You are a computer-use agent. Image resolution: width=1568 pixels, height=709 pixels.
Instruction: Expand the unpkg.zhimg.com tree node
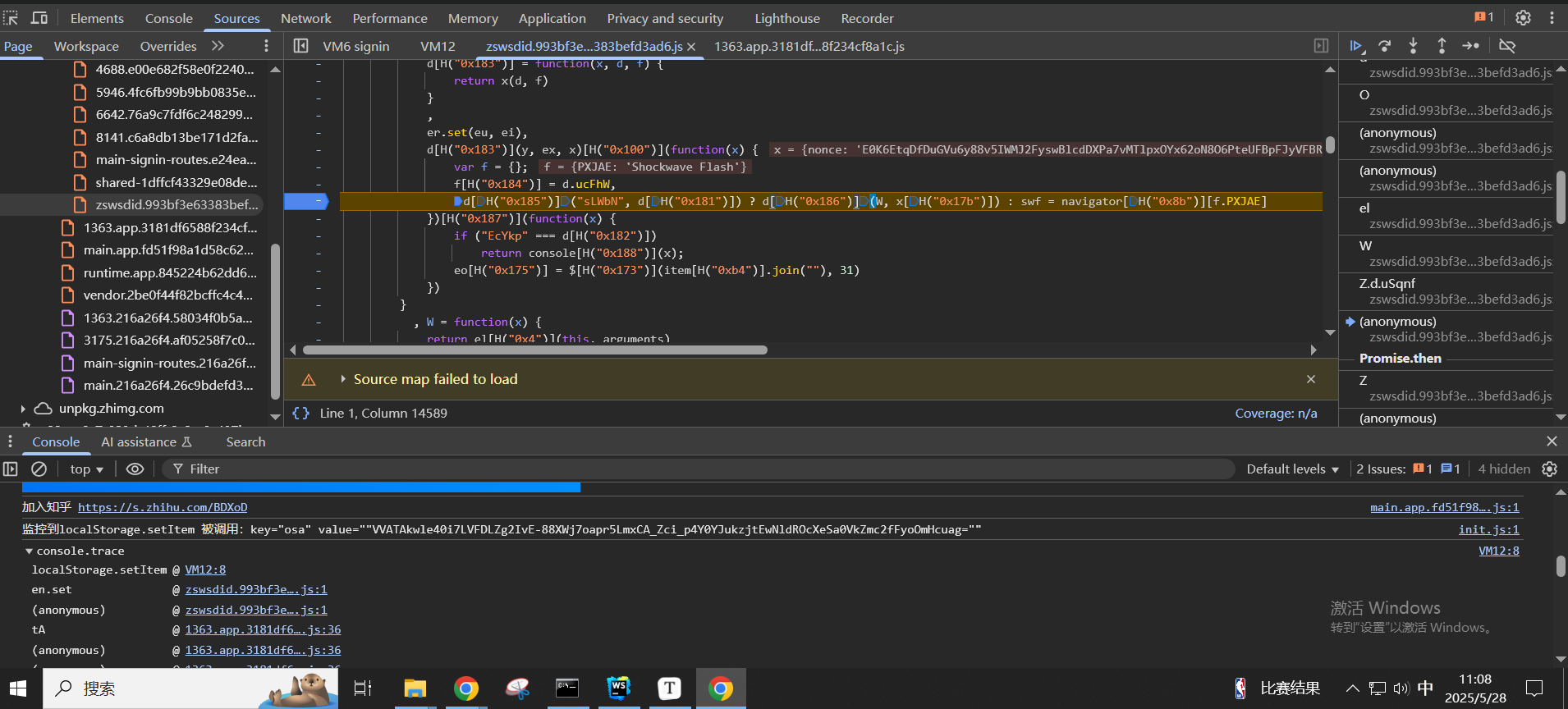coord(23,409)
